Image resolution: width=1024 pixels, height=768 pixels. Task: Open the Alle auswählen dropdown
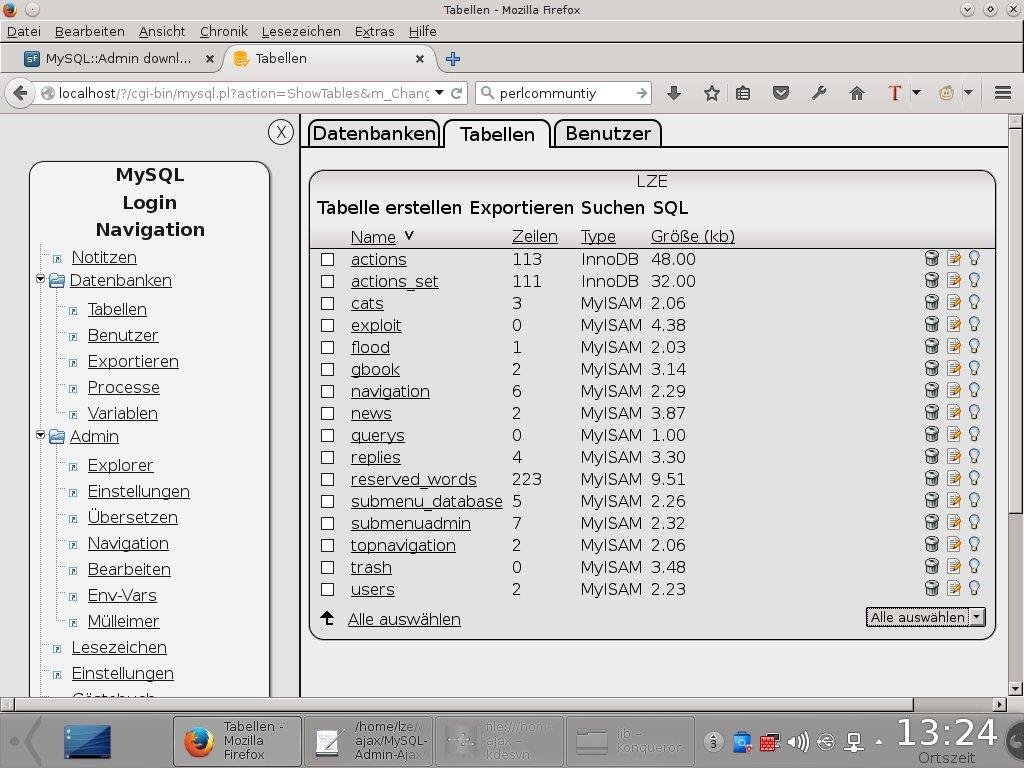tap(976, 617)
